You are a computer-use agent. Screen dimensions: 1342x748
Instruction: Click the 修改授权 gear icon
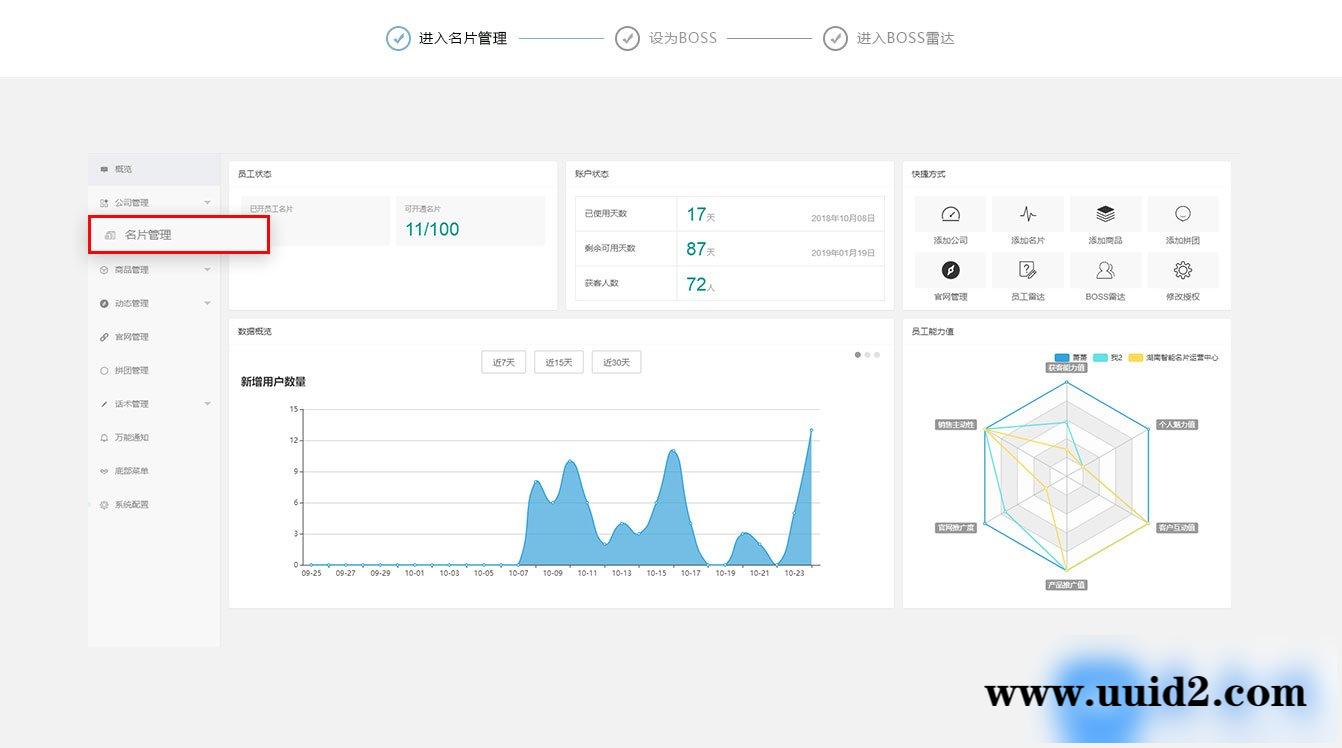(1183, 268)
